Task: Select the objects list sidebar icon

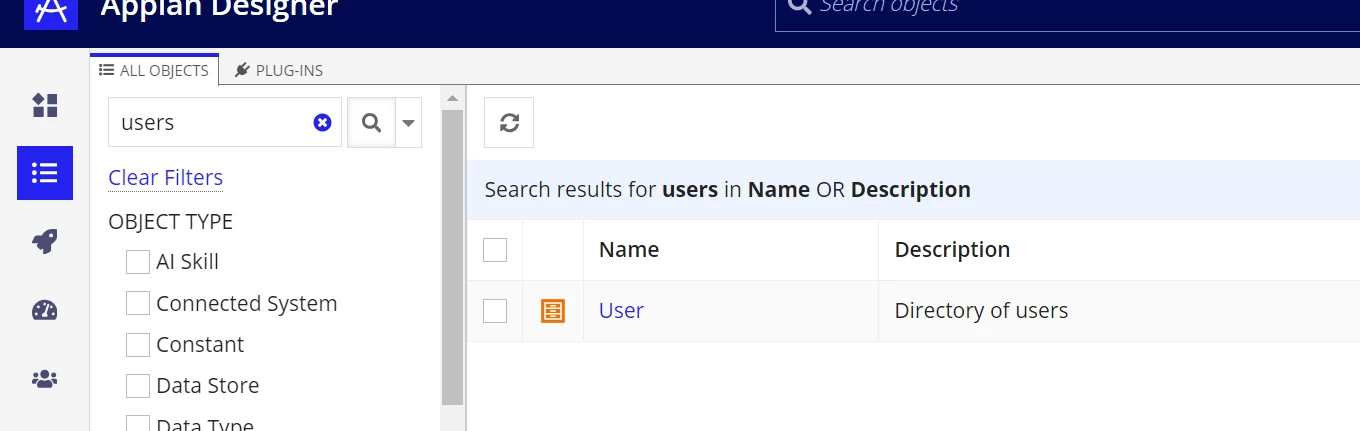Action: (45, 173)
